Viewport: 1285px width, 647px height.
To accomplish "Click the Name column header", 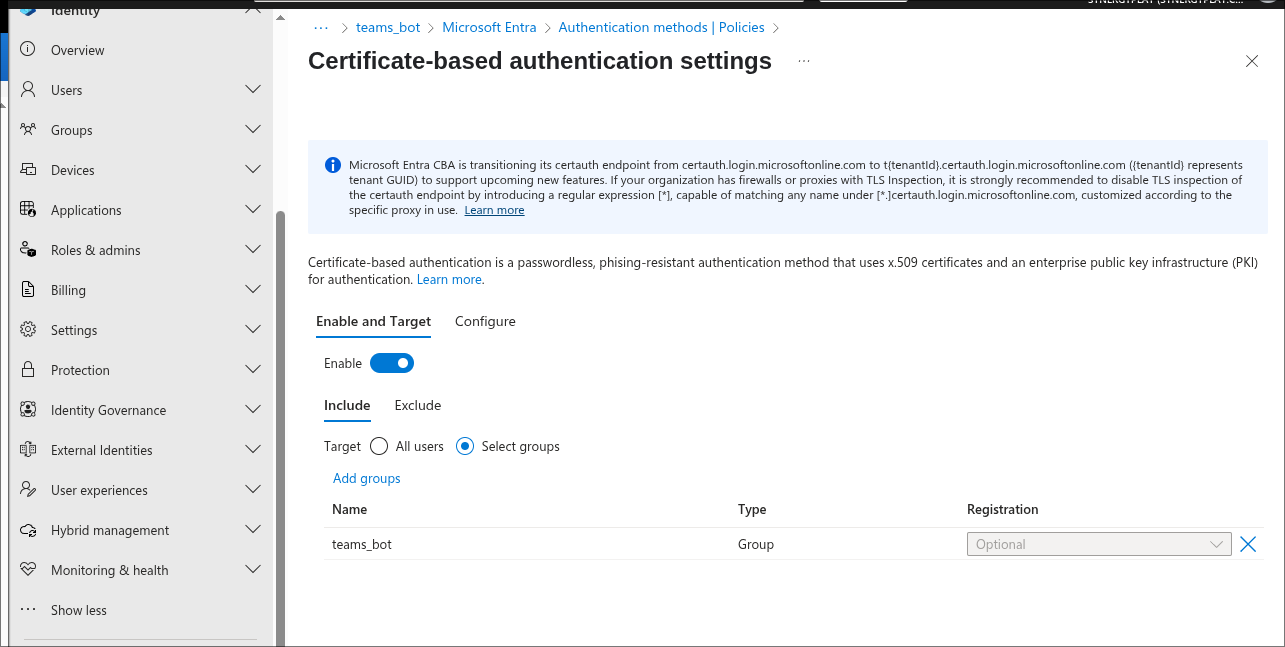I will pos(350,509).
